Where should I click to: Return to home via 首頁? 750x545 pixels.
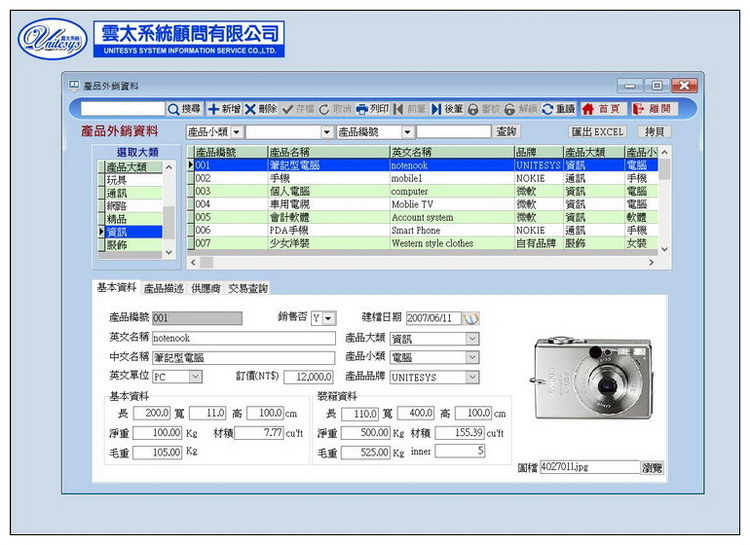tap(602, 108)
